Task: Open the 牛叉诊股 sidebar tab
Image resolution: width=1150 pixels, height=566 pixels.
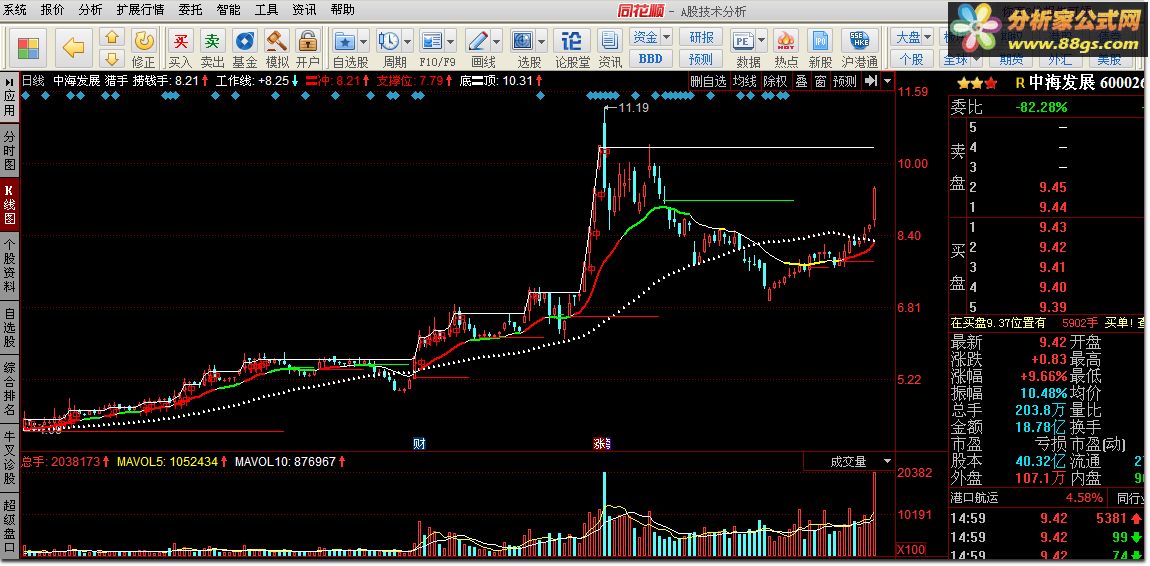Action: 10,457
